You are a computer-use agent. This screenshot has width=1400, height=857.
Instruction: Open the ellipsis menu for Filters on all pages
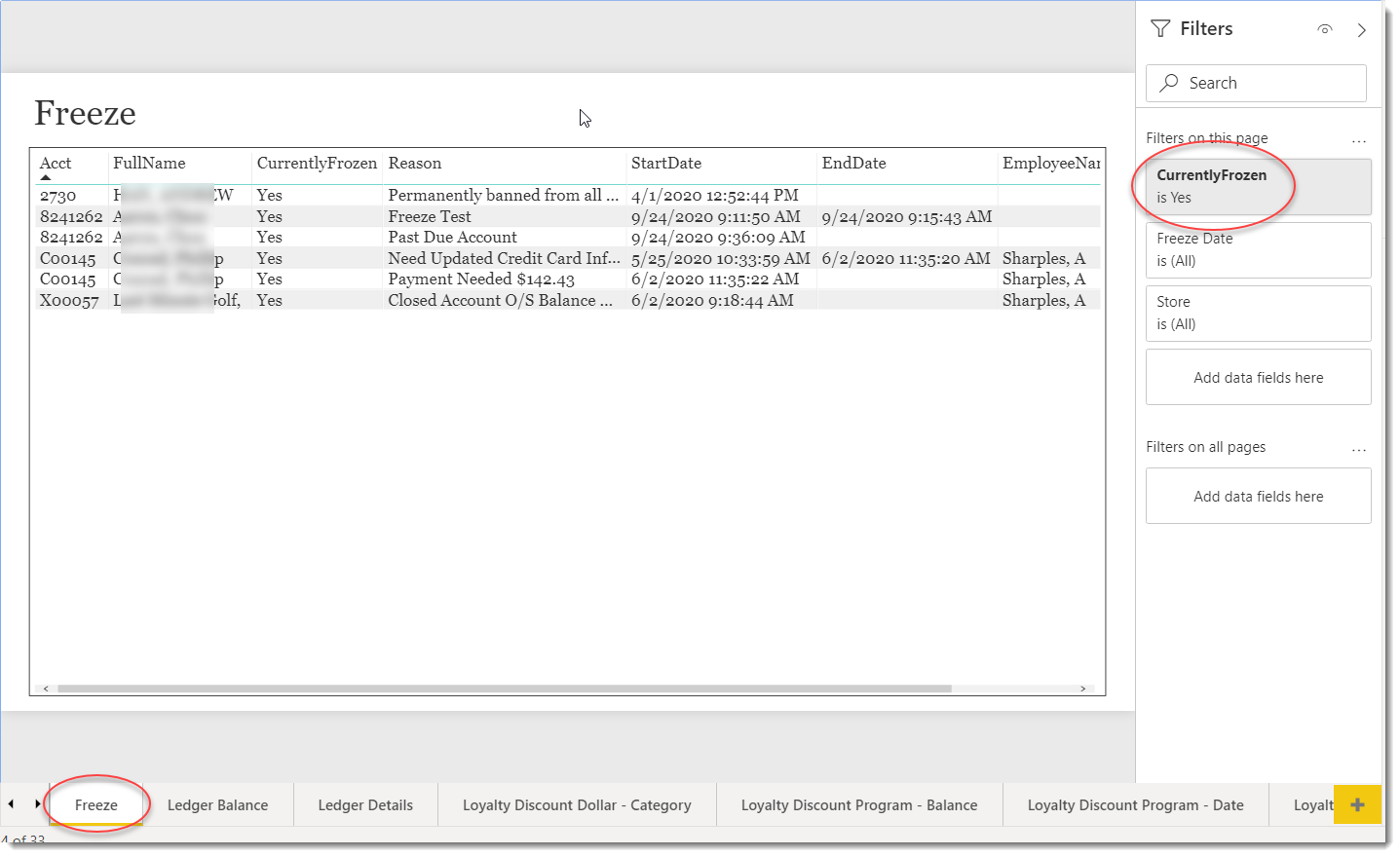pyautogui.click(x=1359, y=450)
